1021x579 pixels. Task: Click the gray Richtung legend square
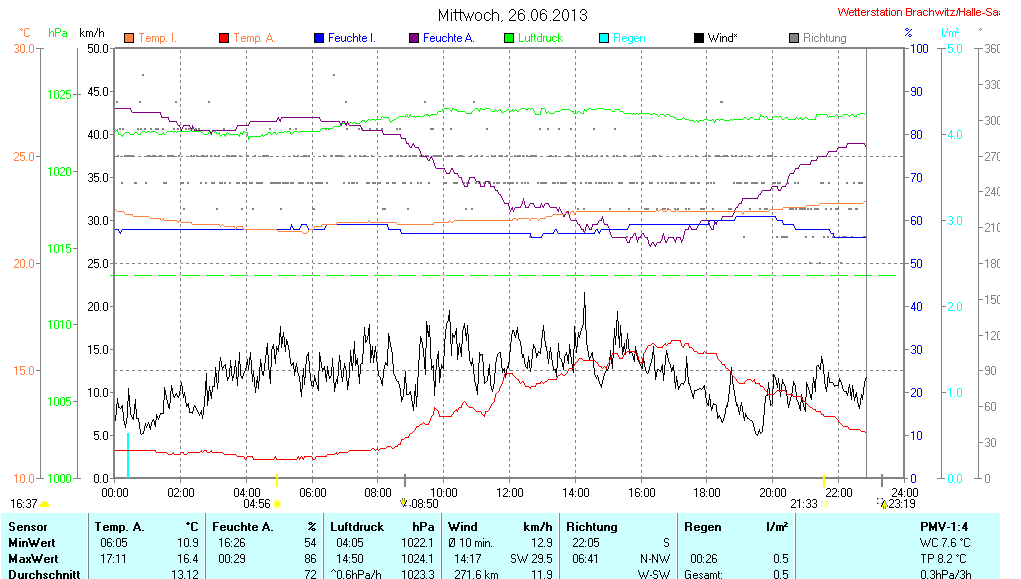click(x=794, y=38)
